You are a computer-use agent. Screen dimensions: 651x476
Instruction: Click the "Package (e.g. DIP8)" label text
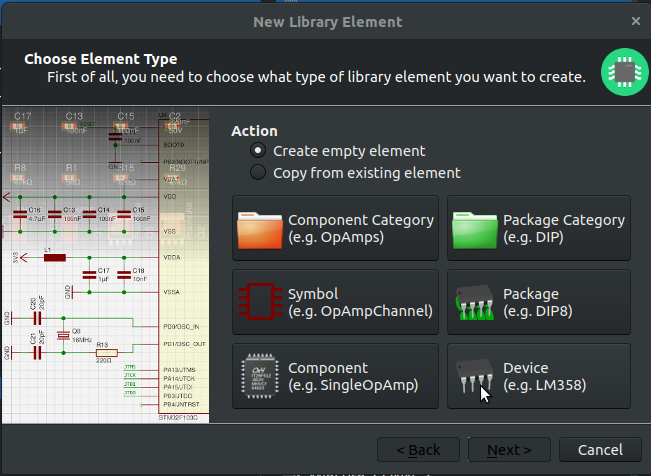coord(538,302)
